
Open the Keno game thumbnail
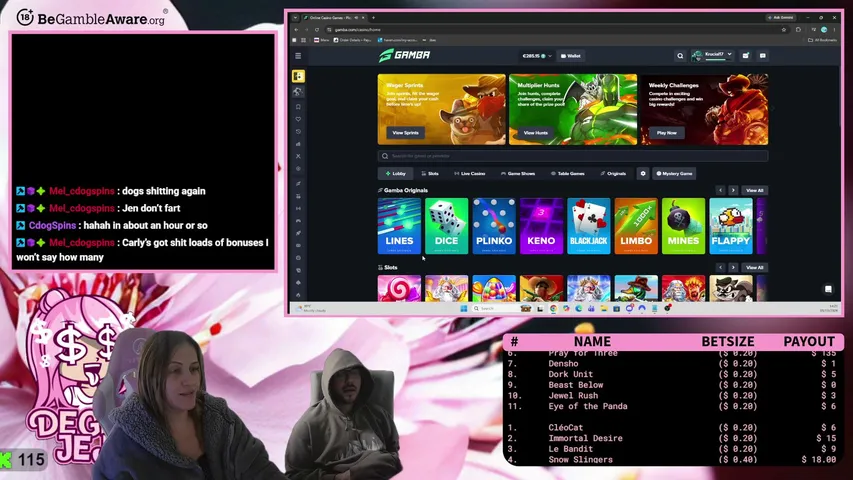click(541, 226)
